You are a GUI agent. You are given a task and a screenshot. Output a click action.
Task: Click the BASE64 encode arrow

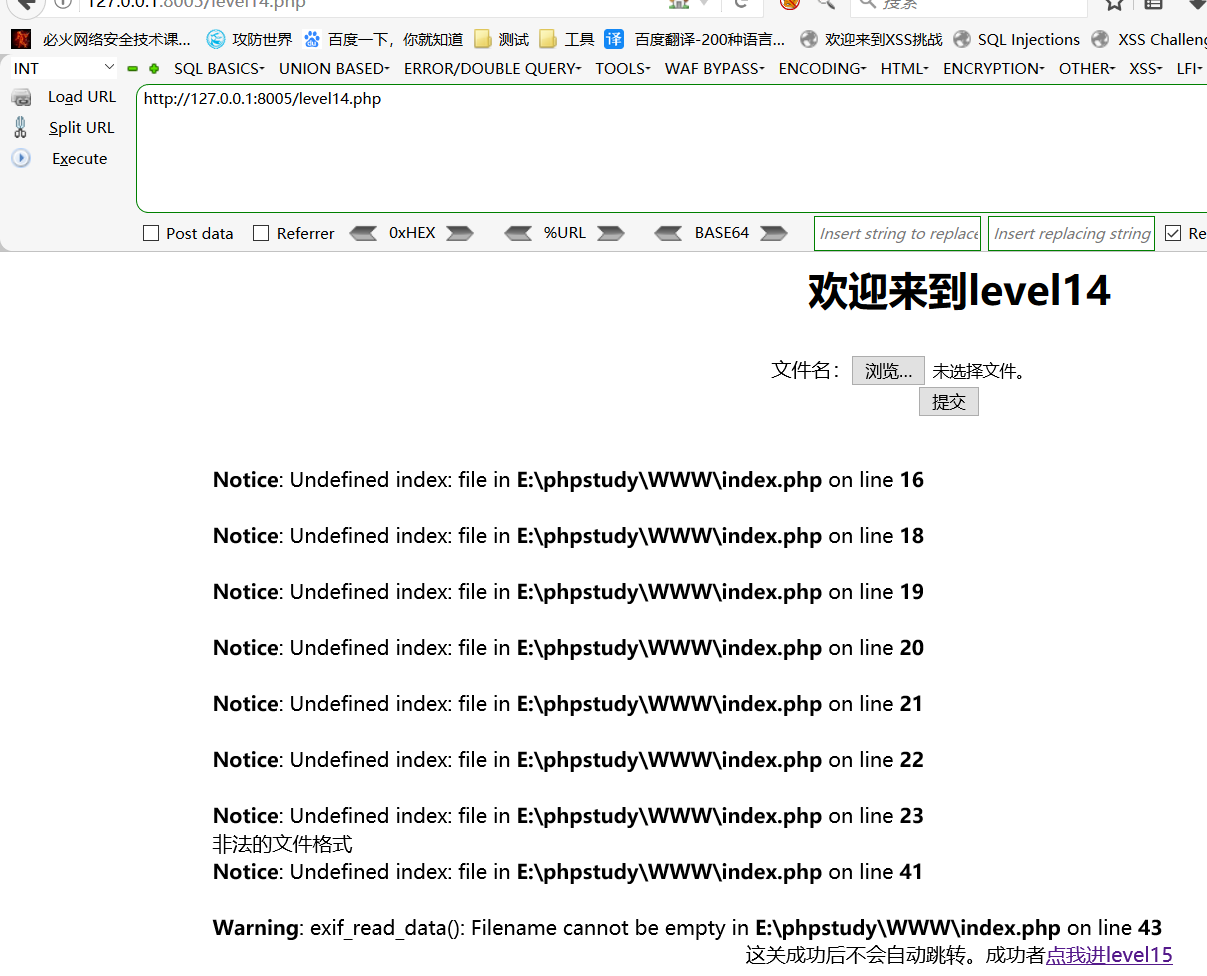tap(772, 233)
